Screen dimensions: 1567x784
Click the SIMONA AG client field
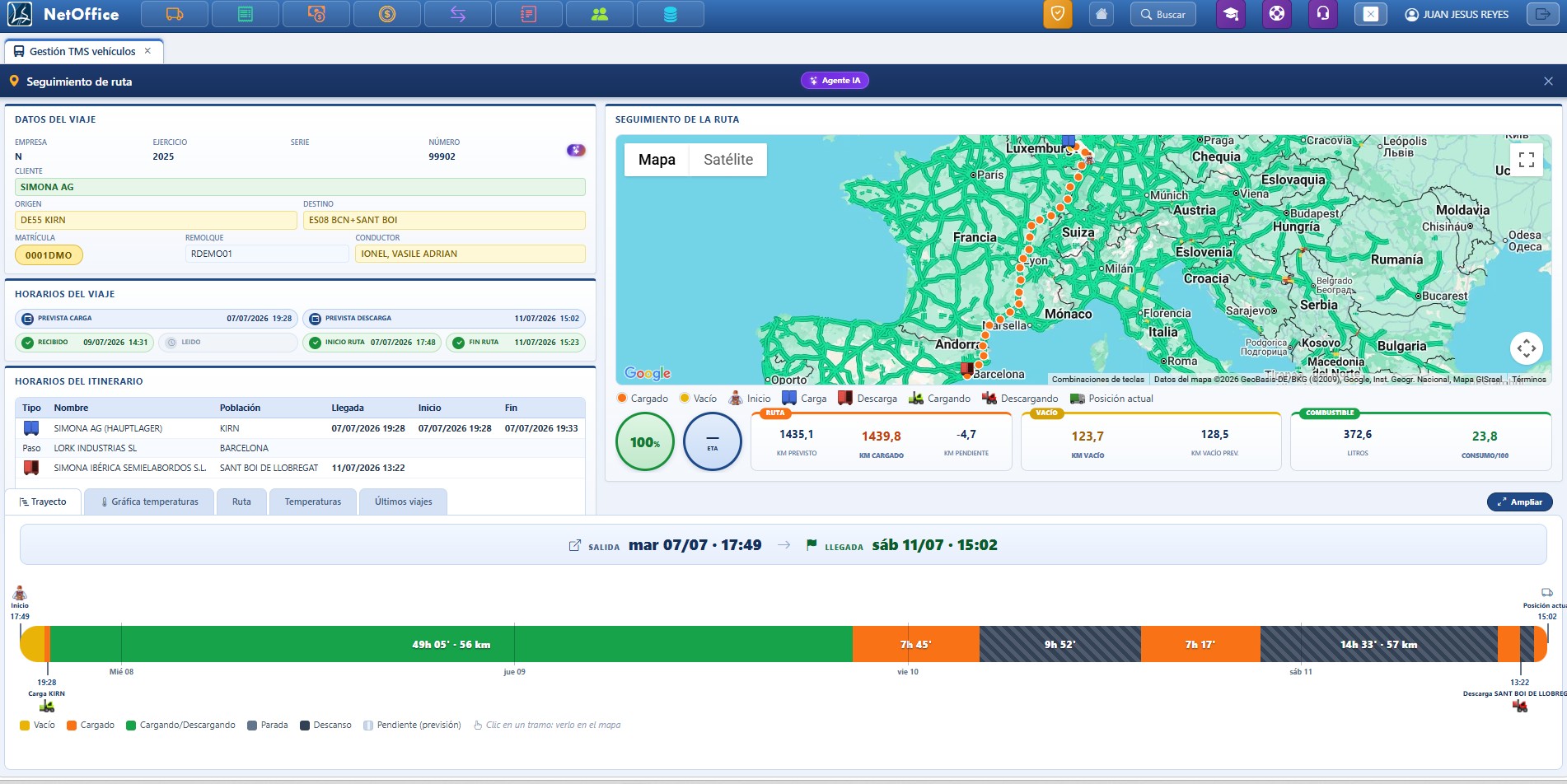[x=300, y=187]
